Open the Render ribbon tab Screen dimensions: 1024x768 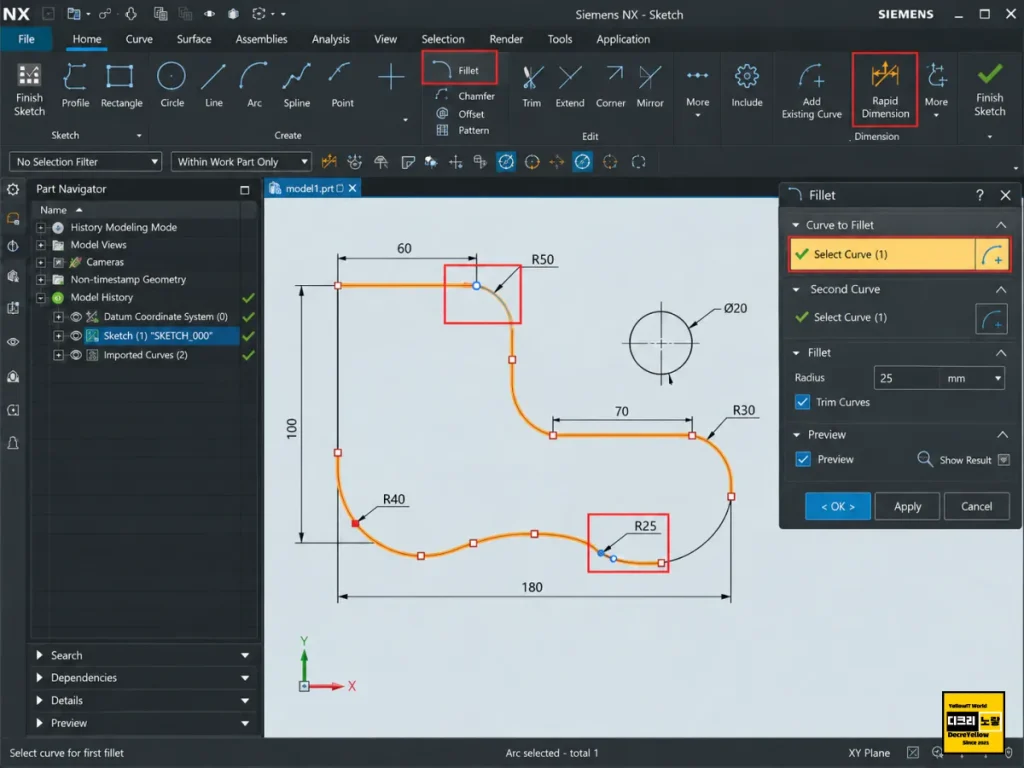tap(506, 39)
